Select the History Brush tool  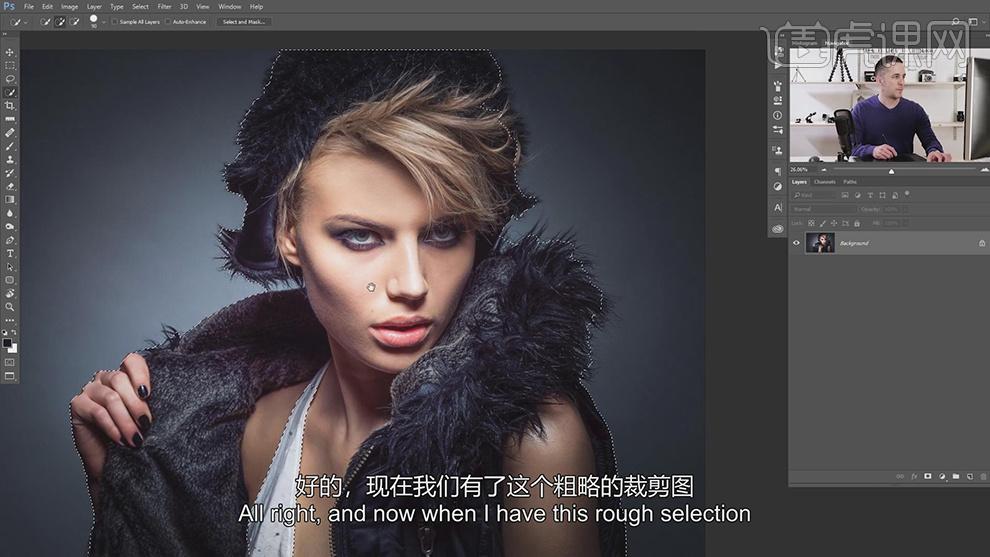9,172
